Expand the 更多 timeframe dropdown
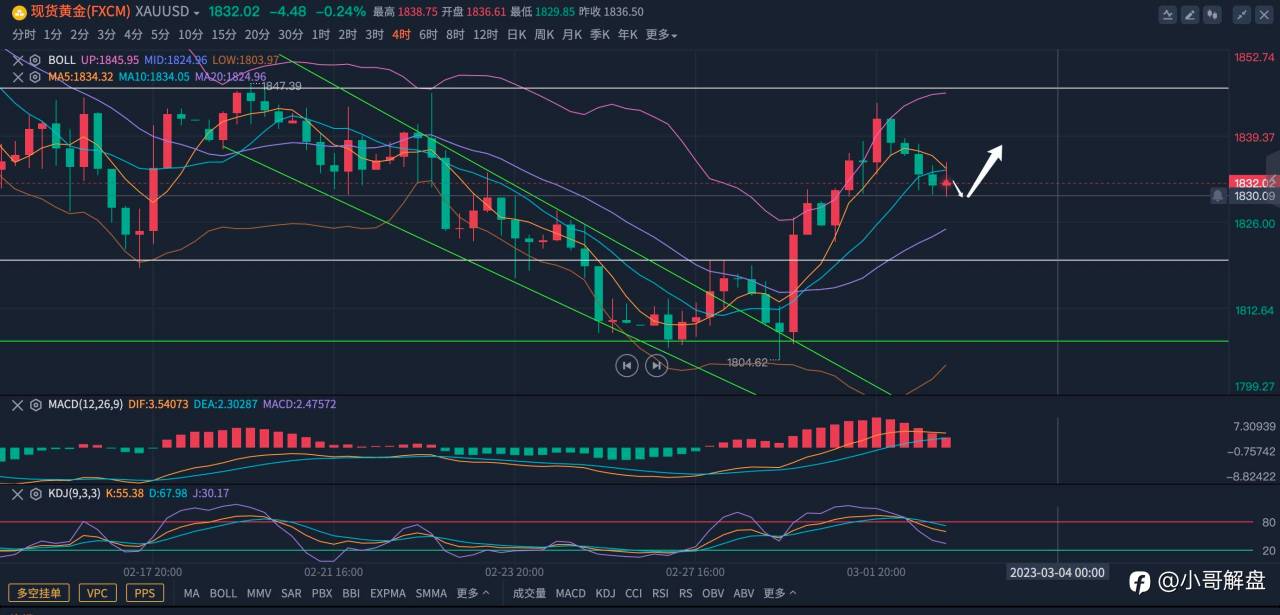The image size is (1280, 615). [661, 35]
